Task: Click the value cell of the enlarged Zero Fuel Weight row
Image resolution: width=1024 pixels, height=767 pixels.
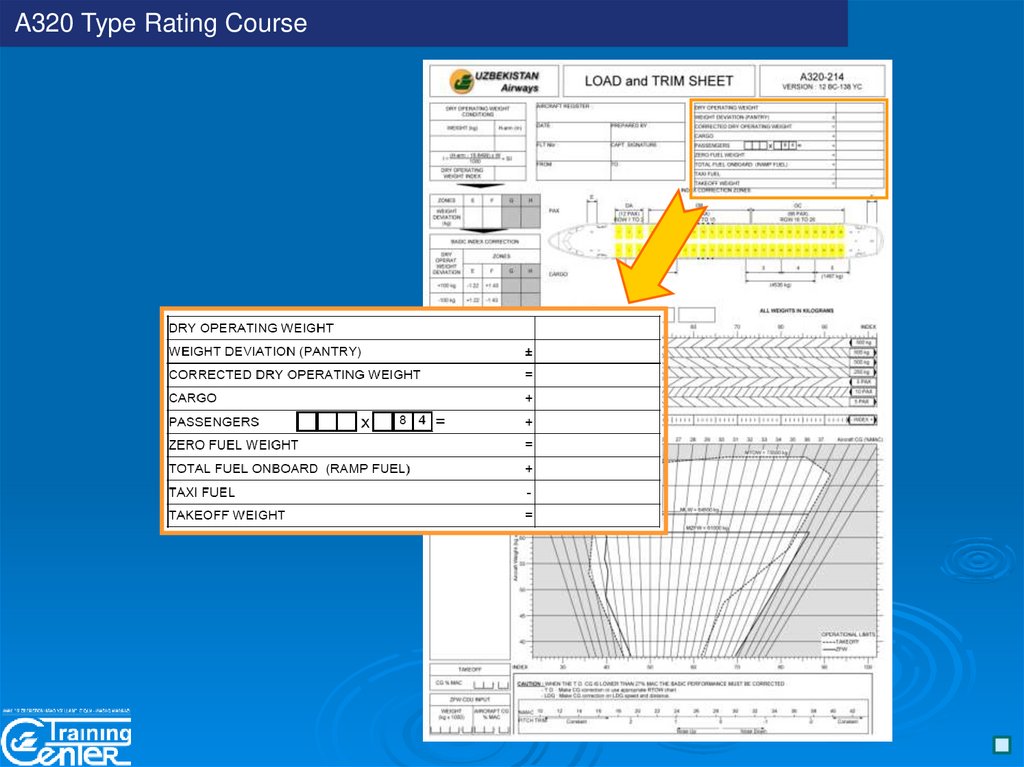Action: pos(597,445)
